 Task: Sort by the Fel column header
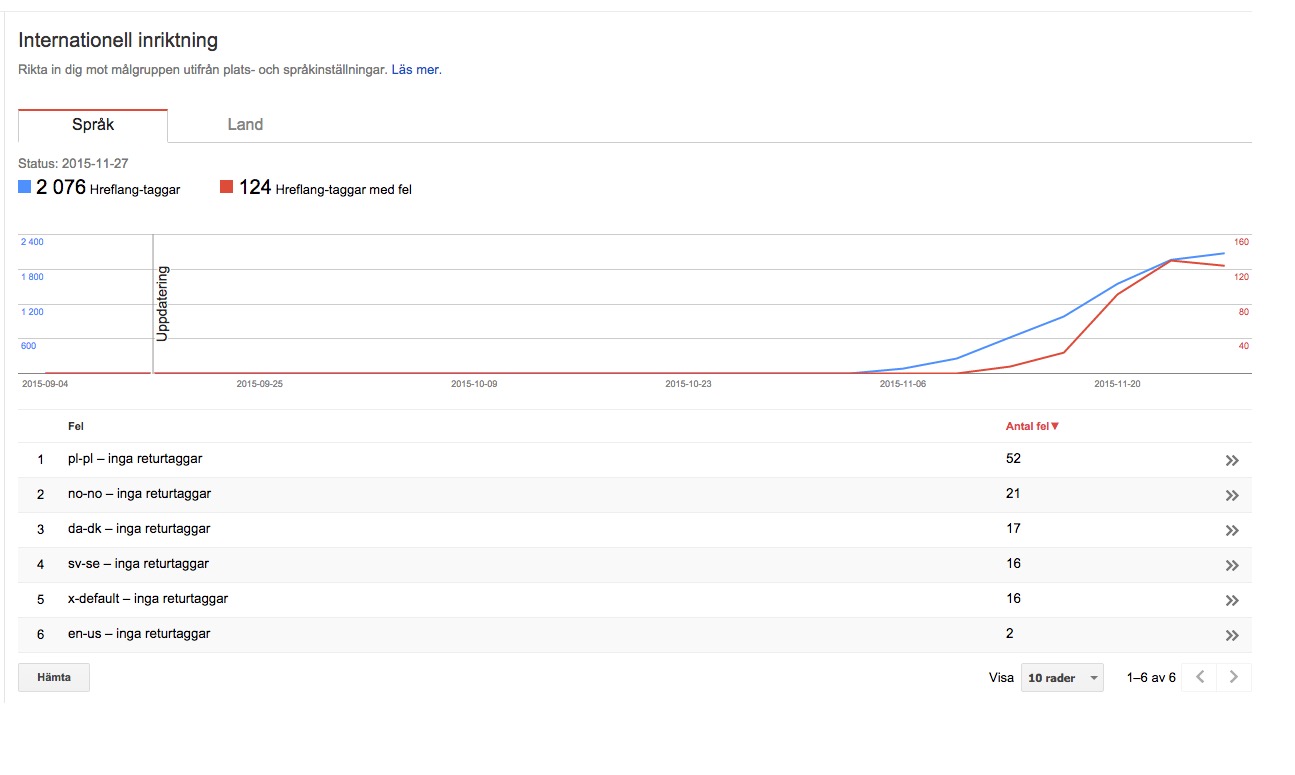76,426
